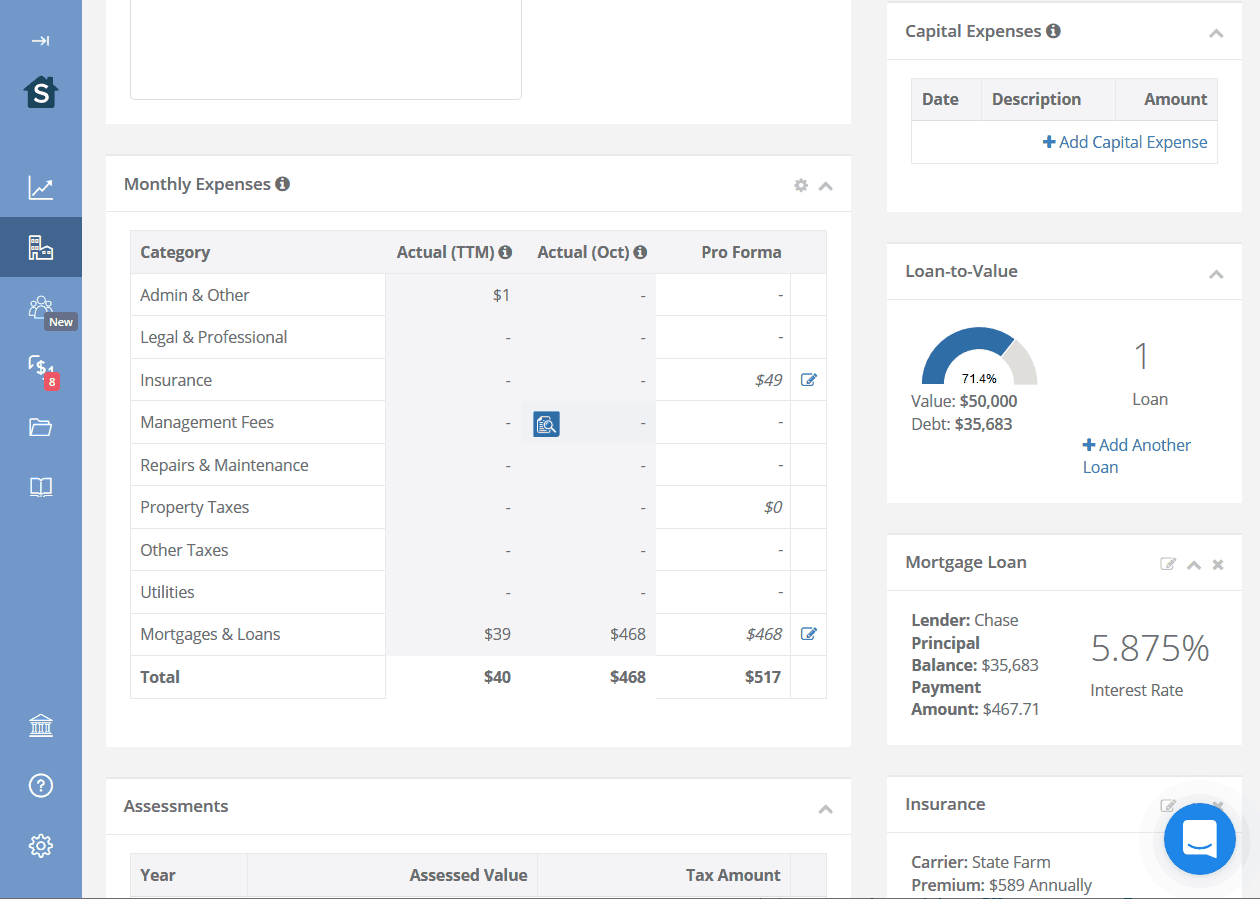Expand the collapsed sidebar arrow
Viewport: 1260px width, 899px height.
pyautogui.click(x=40, y=41)
